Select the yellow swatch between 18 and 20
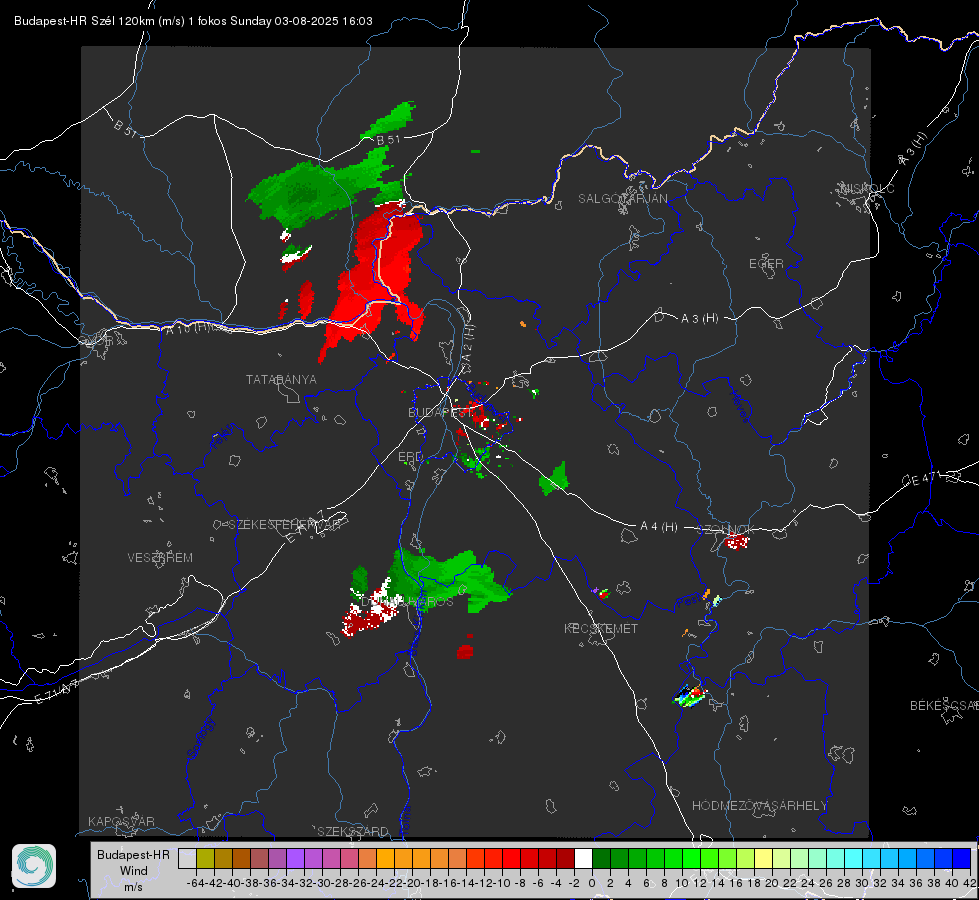Screen dimensions: 979x900 (x=764, y=859)
